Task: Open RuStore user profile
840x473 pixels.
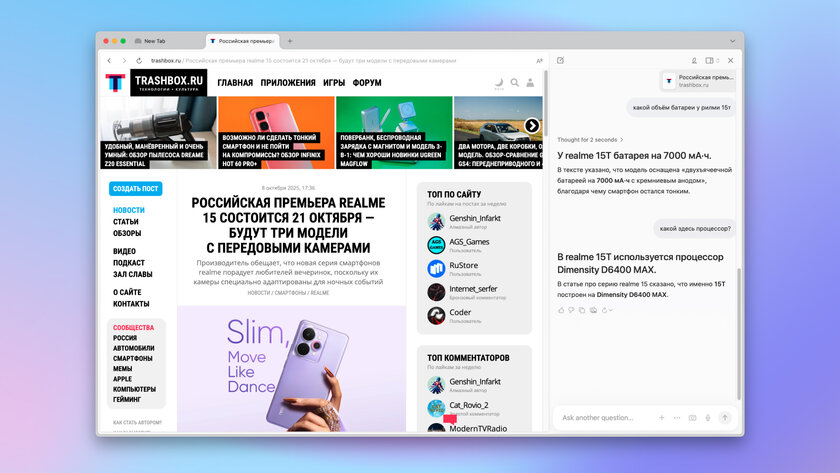Action: coord(463,265)
